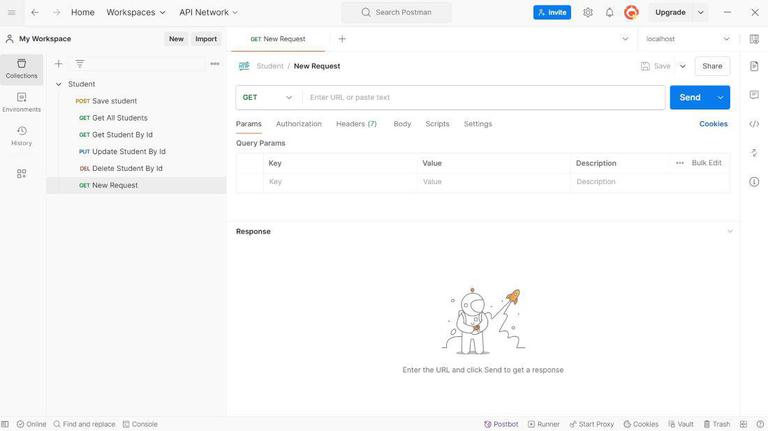Open the History sidebar panel
Viewport: 768px width, 431px height.
[21, 136]
